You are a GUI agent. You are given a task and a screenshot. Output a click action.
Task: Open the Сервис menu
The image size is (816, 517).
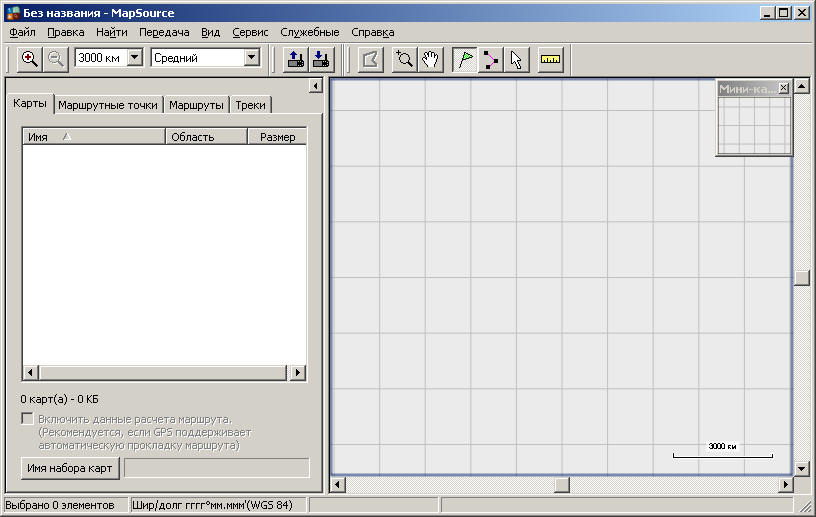(250, 32)
